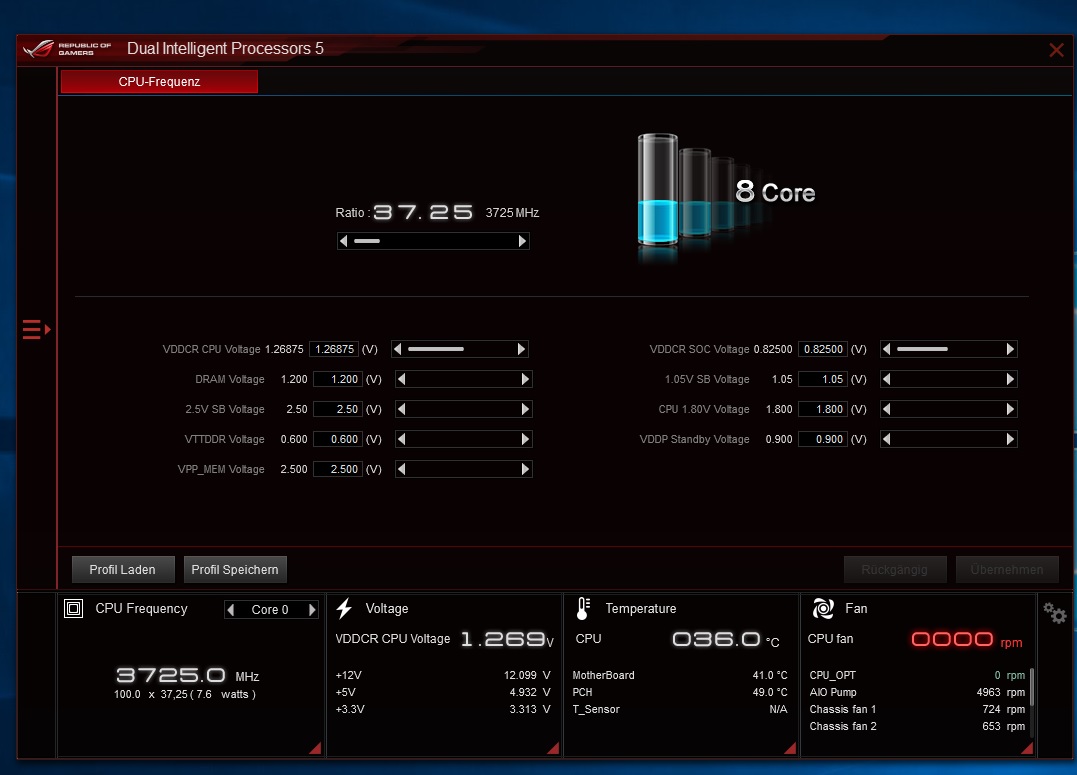The image size is (1077, 775).
Task: Increase VTTDDR Voltage with right arrow
Action: 525,439
